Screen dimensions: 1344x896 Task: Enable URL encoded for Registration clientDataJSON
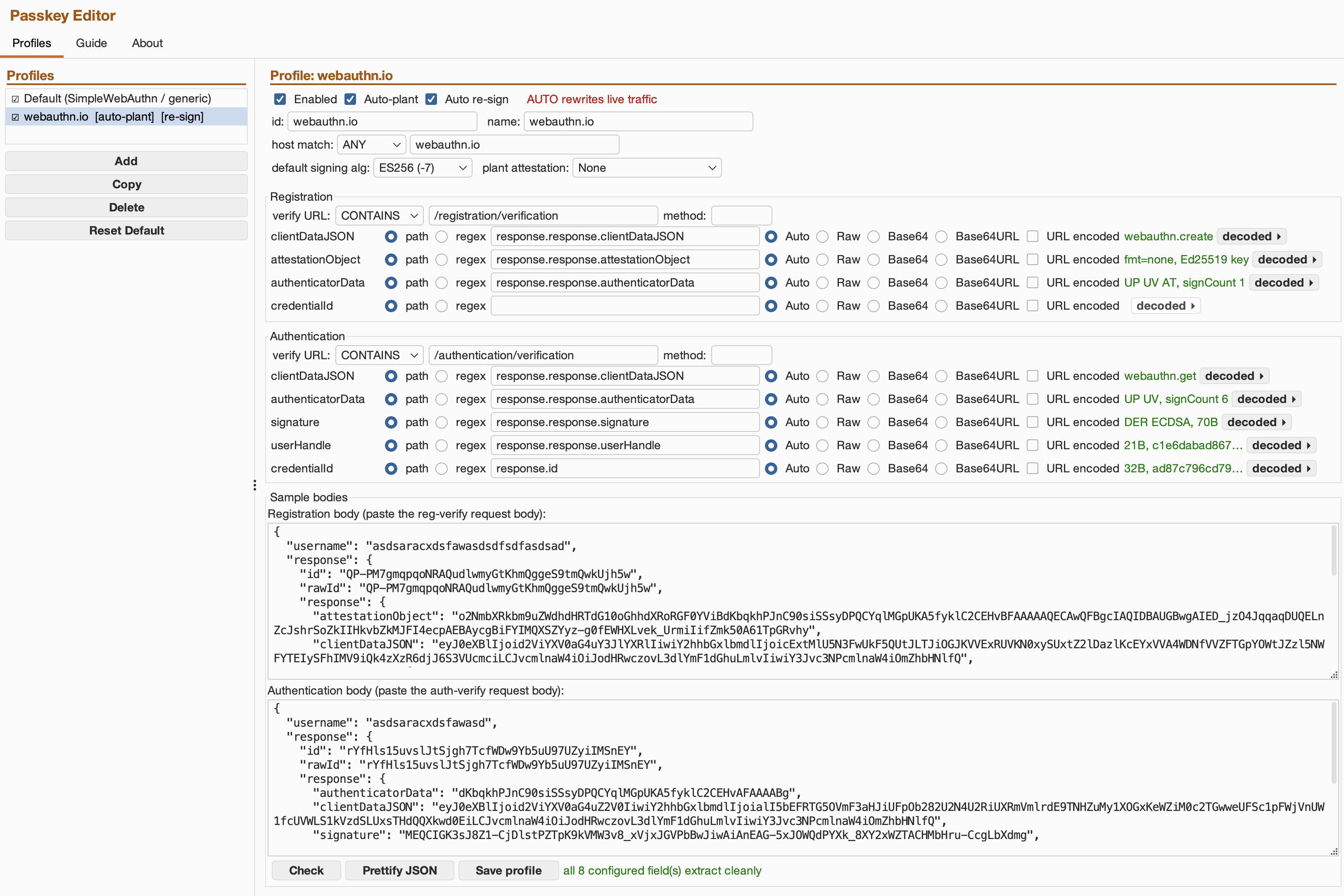[1033, 237]
